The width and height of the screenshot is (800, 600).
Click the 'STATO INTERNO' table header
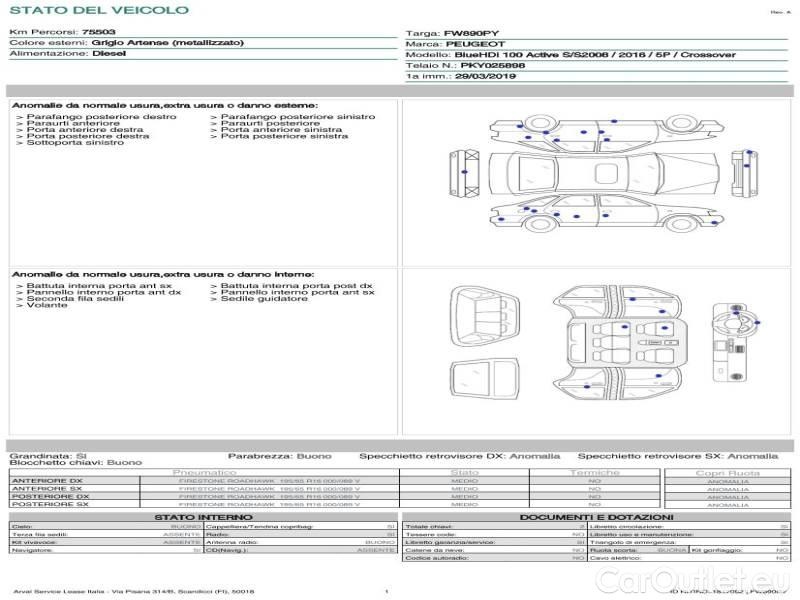tap(203, 517)
